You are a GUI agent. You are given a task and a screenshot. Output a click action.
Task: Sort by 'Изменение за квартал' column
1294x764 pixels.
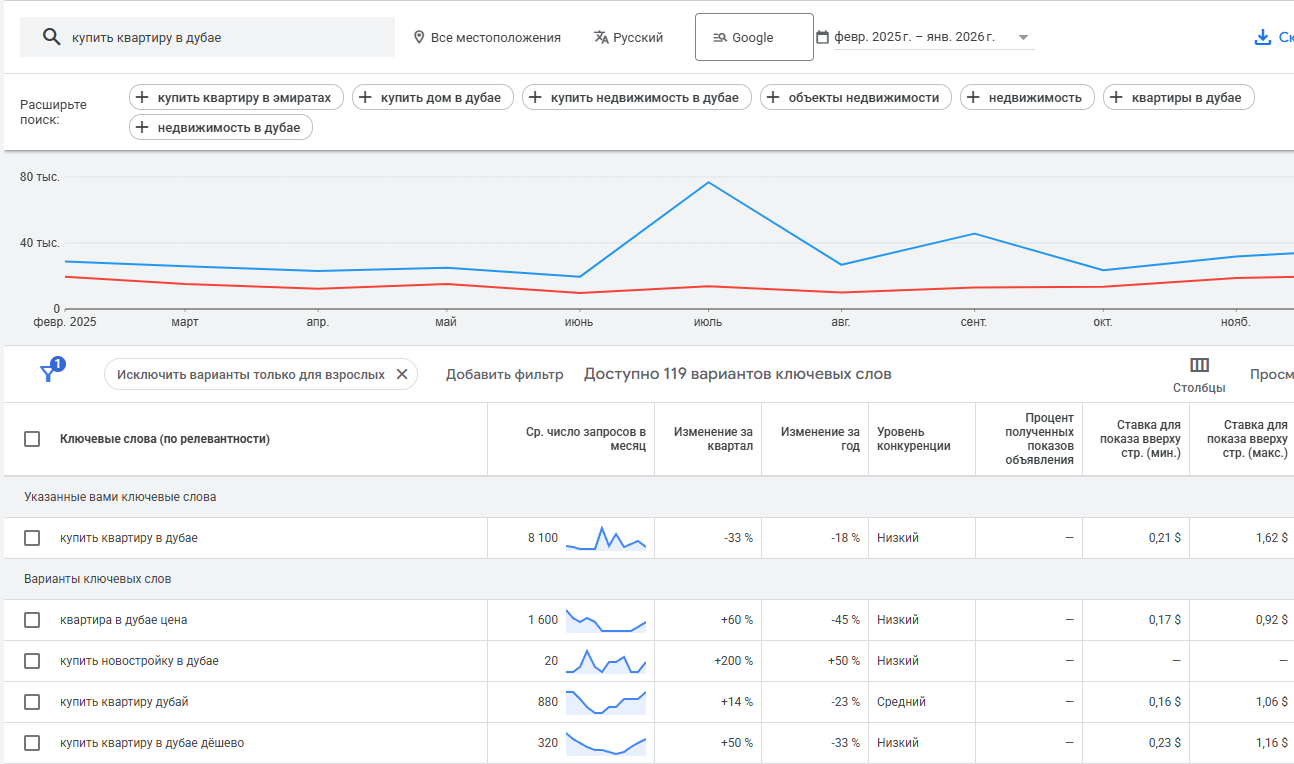(x=713, y=439)
